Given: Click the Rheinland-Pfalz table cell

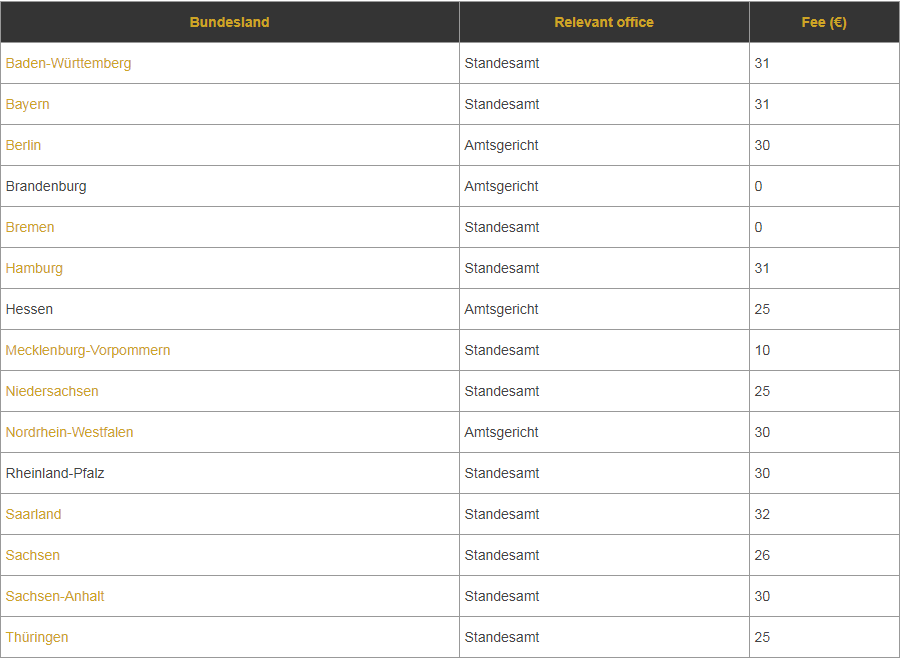Looking at the screenshot, I should point(55,473).
